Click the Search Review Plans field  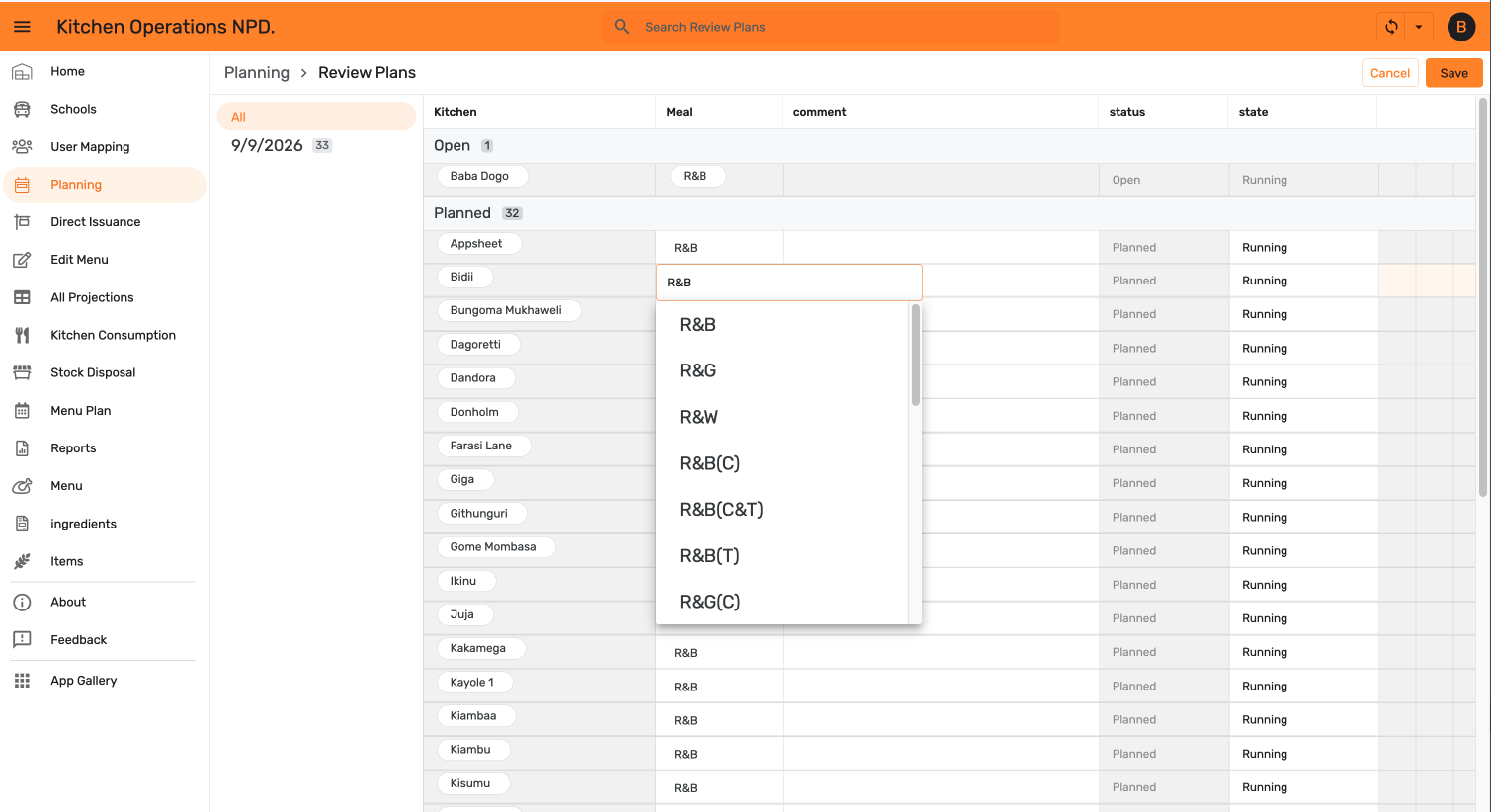tap(830, 27)
